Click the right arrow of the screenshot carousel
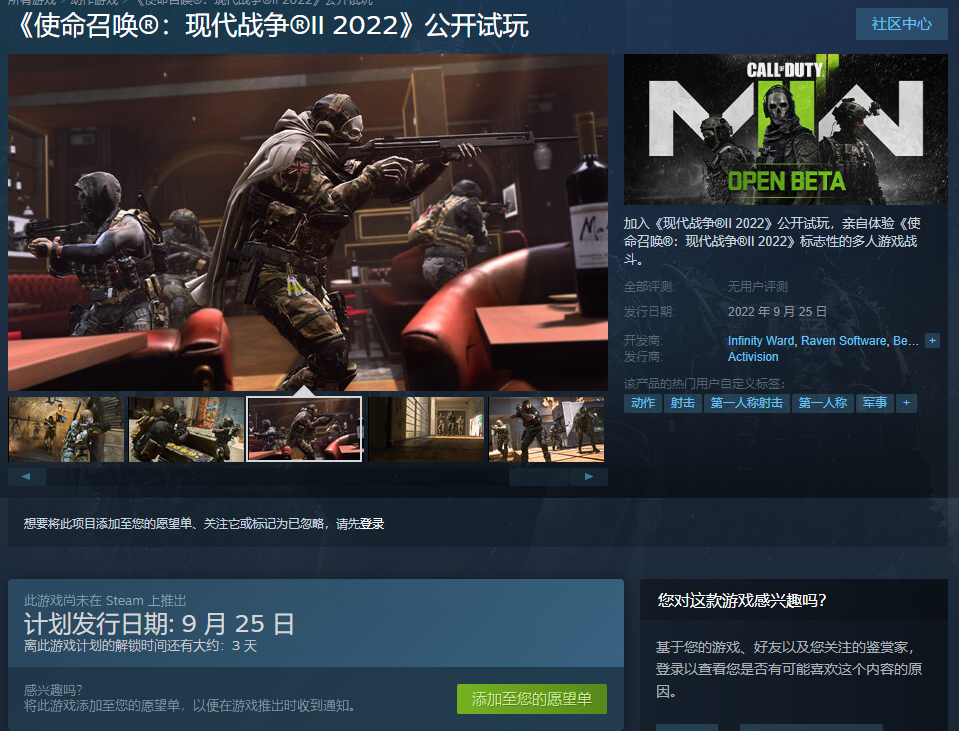 coord(588,477)
